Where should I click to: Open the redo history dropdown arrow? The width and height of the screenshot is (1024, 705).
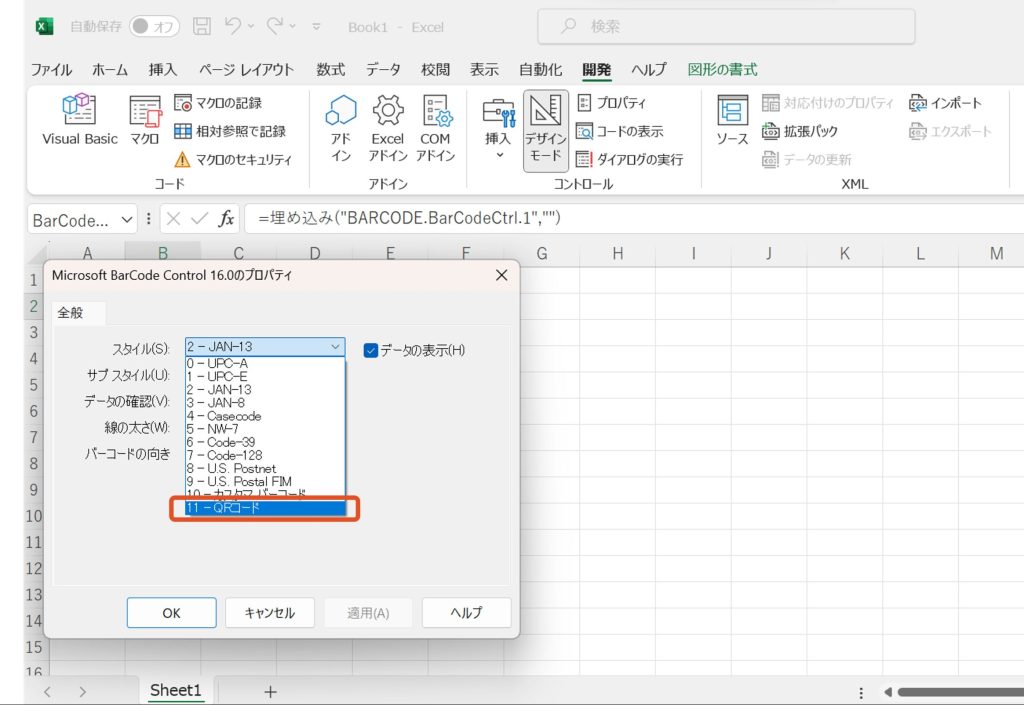coord(293,27)
